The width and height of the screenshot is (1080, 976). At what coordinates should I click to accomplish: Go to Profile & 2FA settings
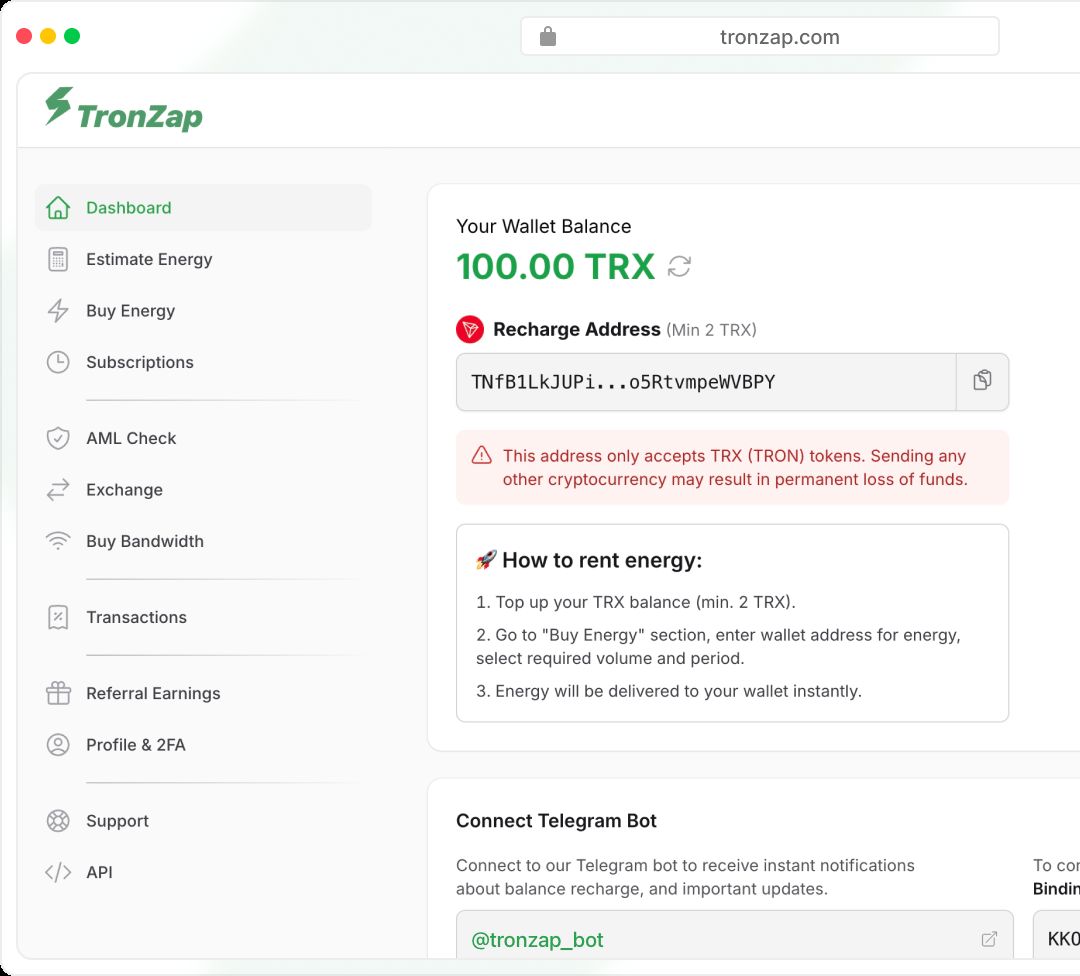[x=203, y=745]
